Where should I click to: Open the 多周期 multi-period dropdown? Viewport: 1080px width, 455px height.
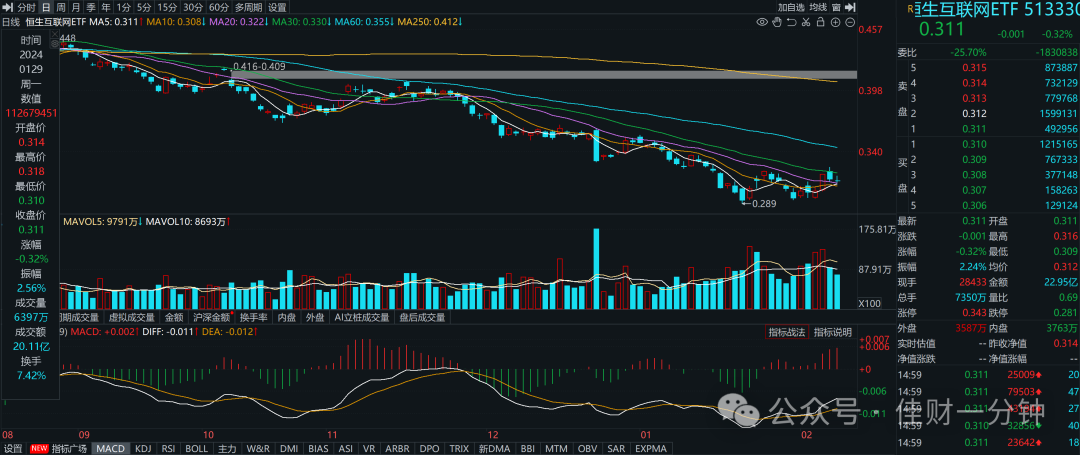click(x=248, y=8)
